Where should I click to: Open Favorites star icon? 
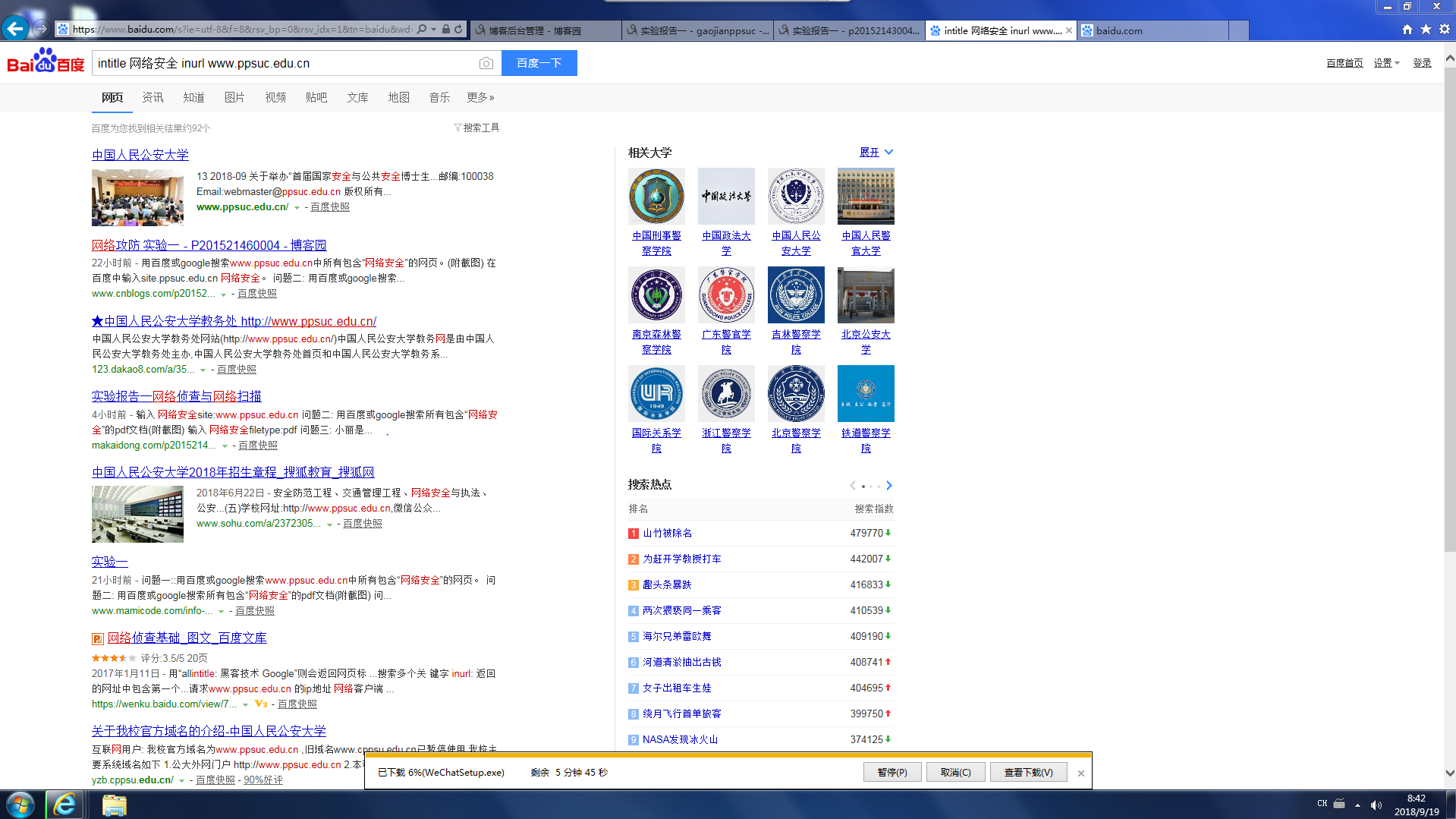[1426, 30]
